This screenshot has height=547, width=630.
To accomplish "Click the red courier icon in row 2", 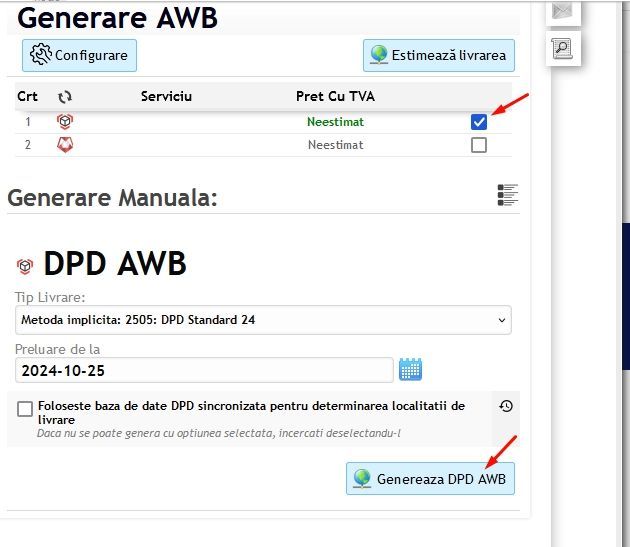I will 65,145.
